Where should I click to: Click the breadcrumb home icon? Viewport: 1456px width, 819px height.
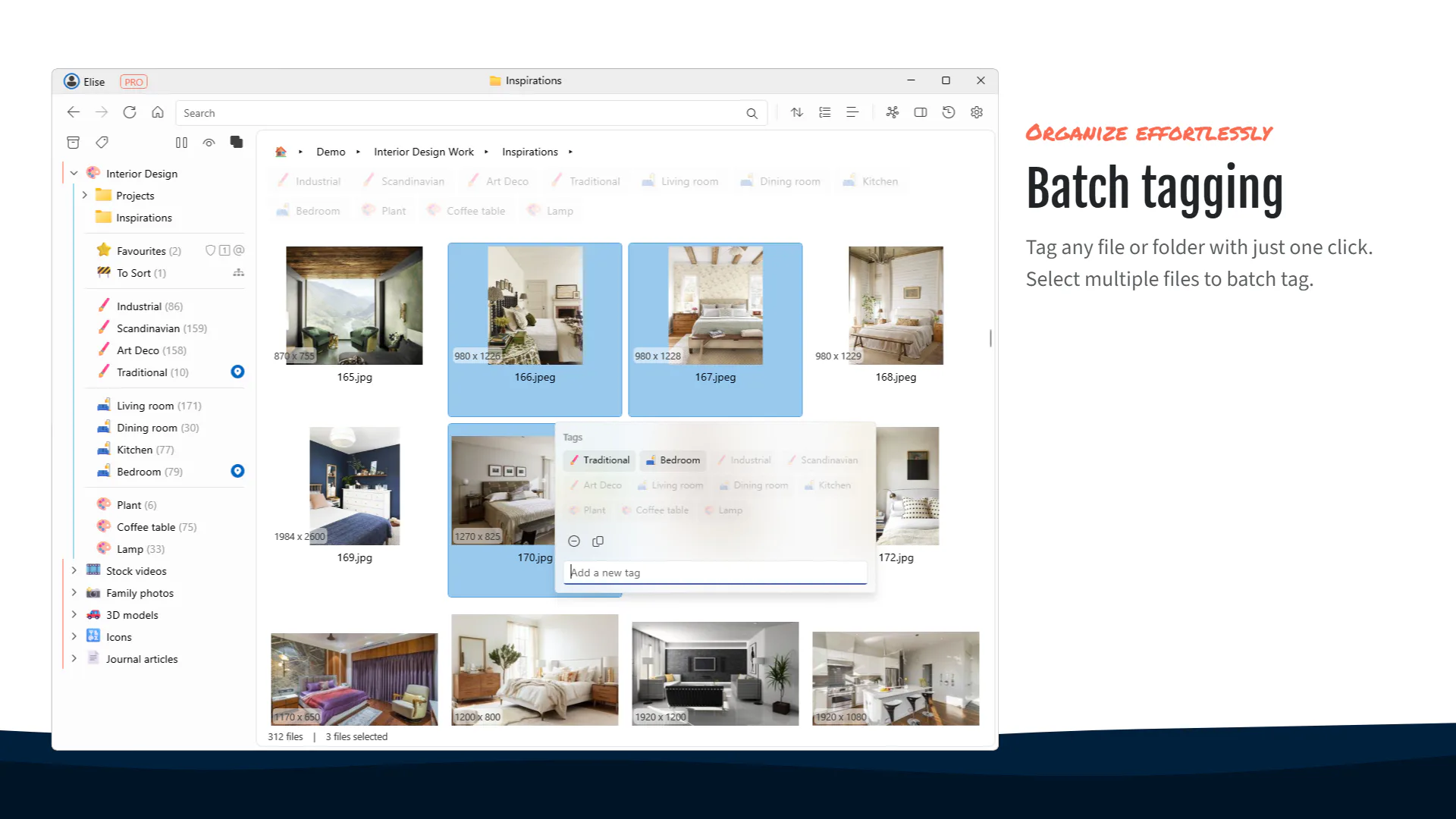click(x=281, y=152)
